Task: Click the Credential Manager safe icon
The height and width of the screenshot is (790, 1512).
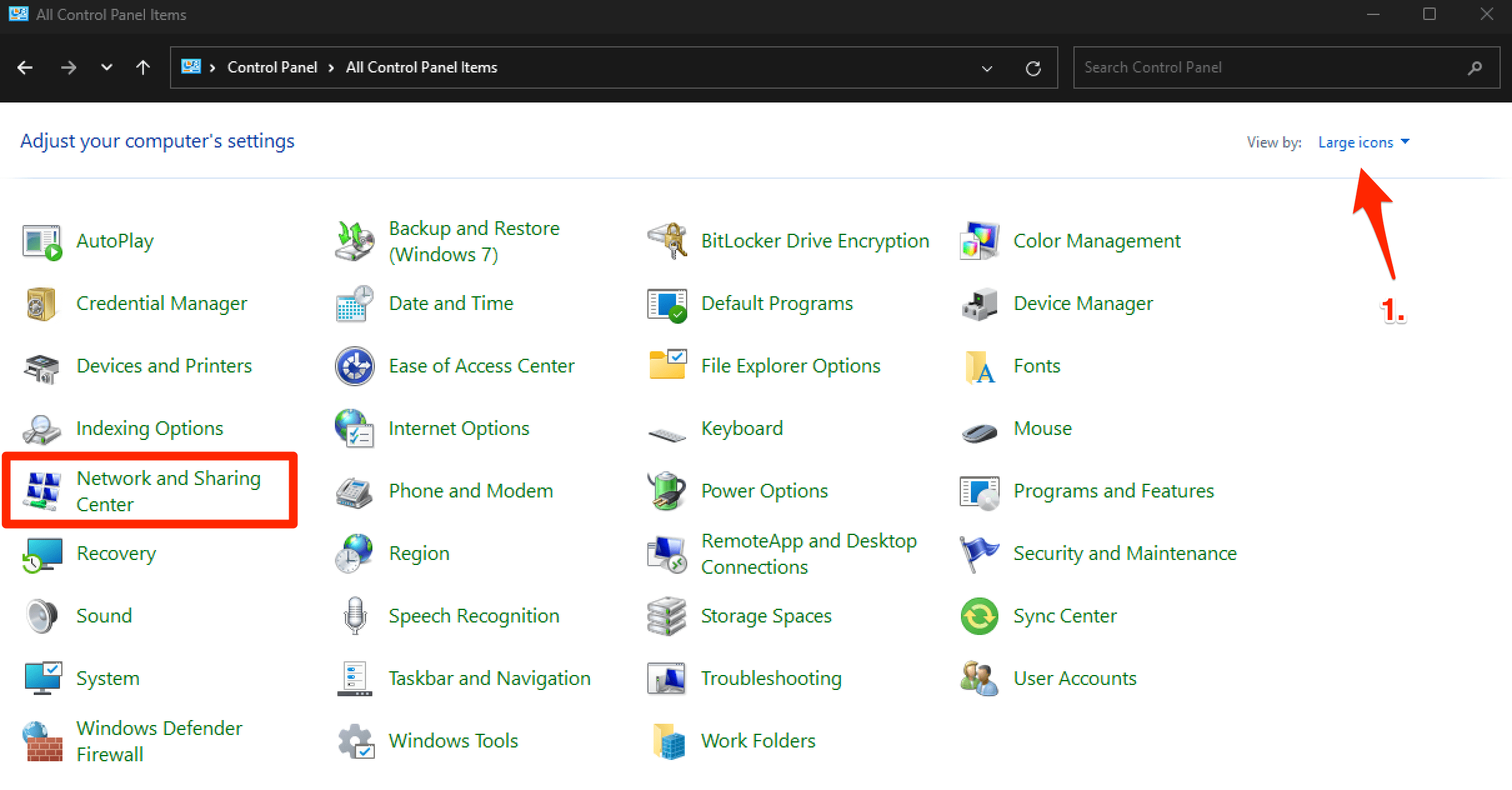Action: (42, 304)
